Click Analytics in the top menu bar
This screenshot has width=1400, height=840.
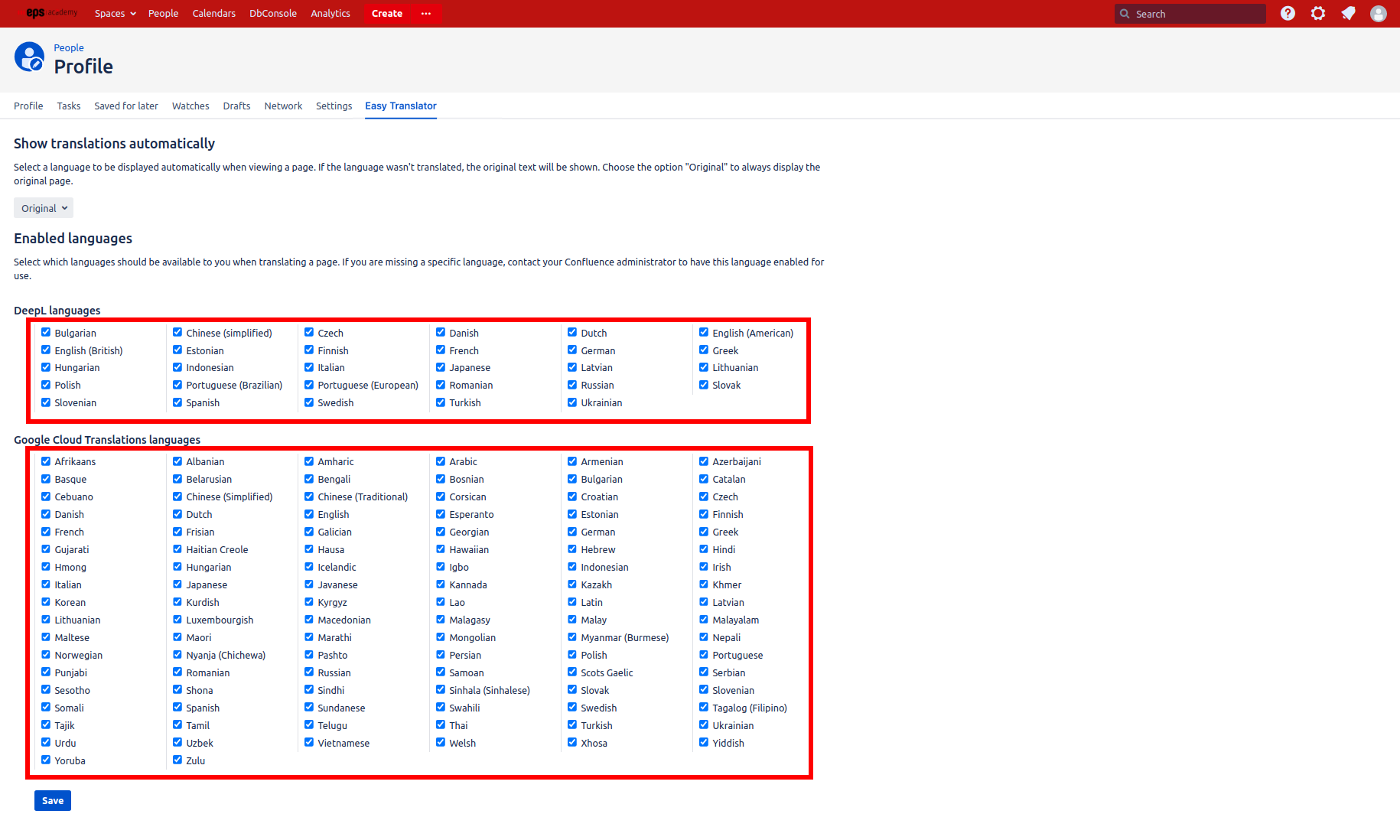pyautogui.click(x=330, y=13)
